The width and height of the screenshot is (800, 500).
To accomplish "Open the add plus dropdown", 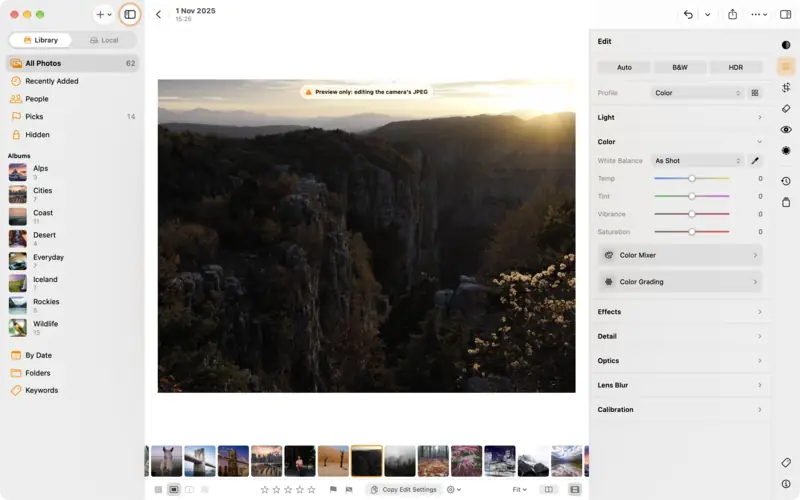I will coord(104,14).
